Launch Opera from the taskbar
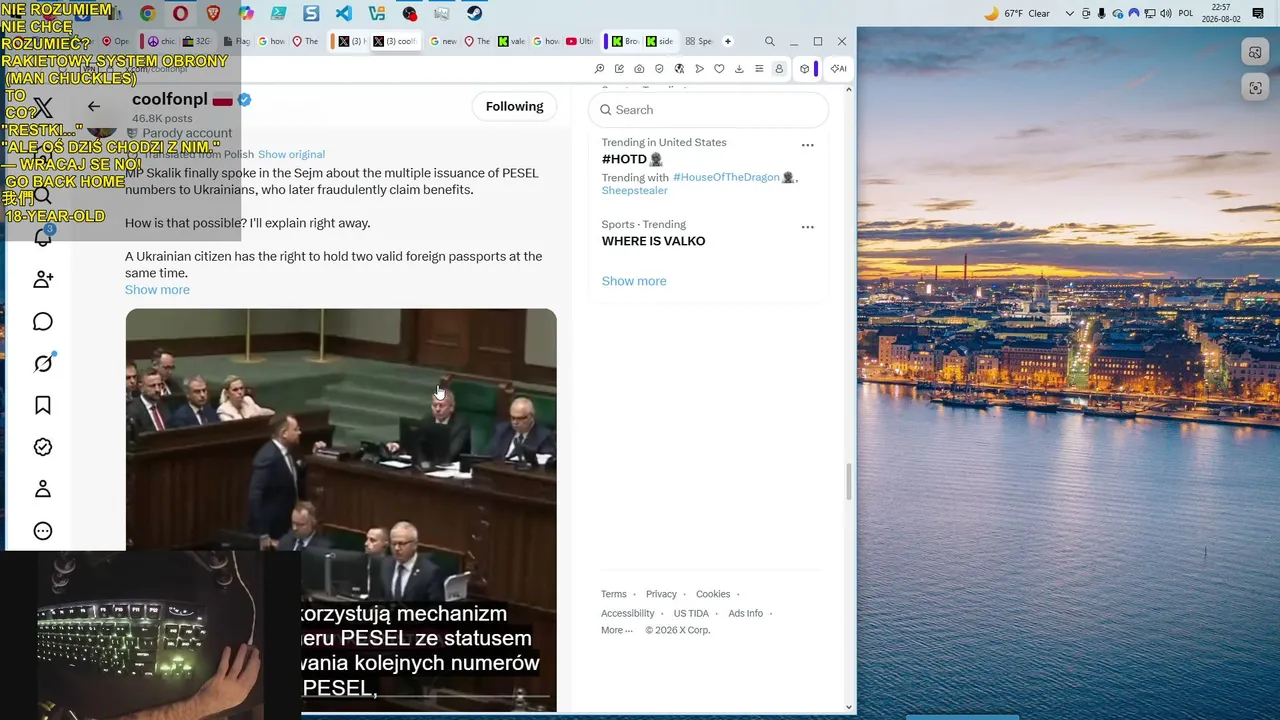The width and height of the screenshot is (1280, 720). [x=180, y=13]
